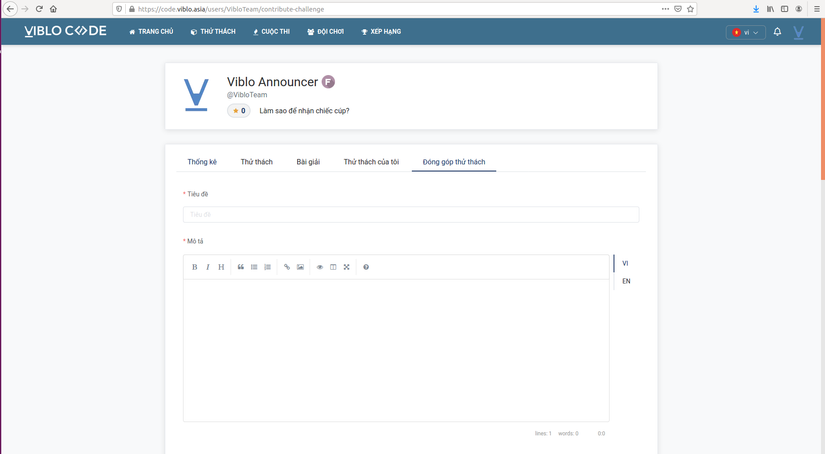Click the Pocket save icon
This screenshot has width=825, height=454.
(x=678, y=9)
